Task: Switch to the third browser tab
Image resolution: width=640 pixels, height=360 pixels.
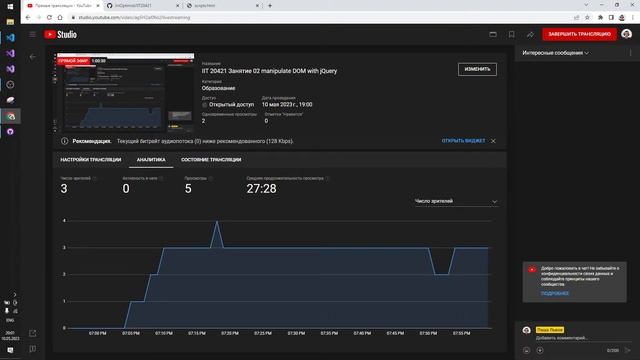Action: [x=222, y=6]
